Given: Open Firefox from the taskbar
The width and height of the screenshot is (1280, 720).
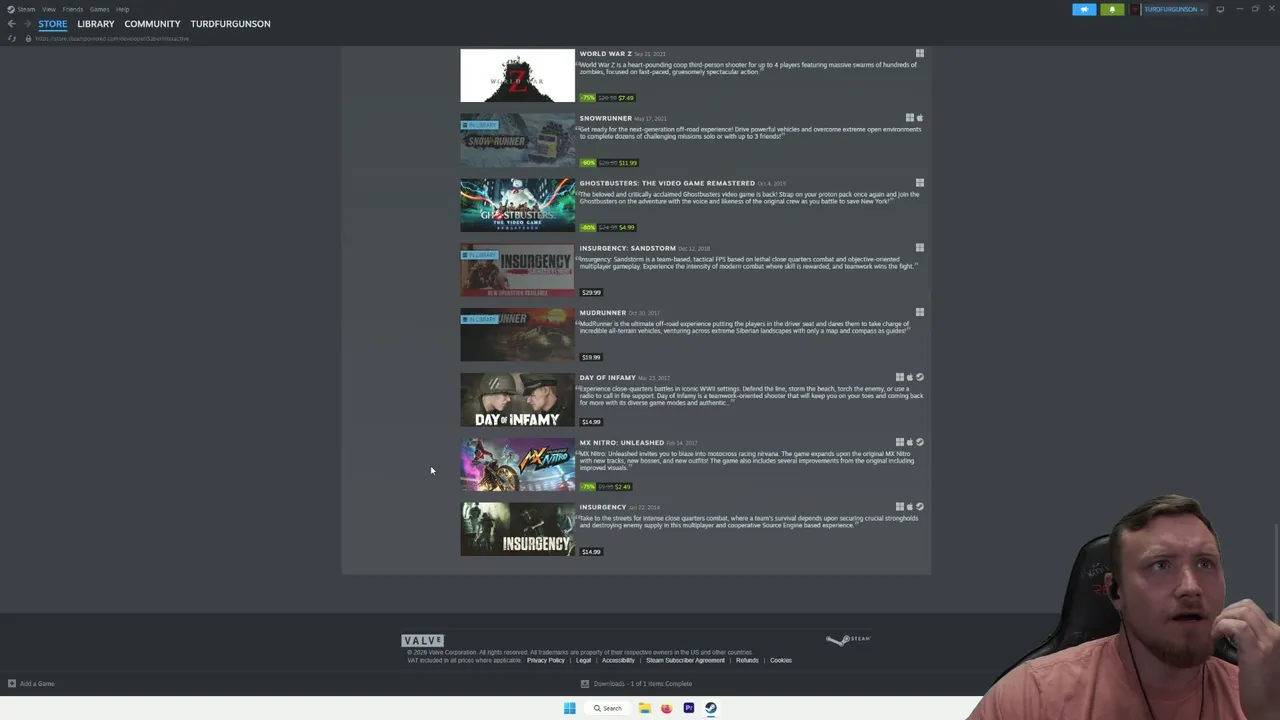Looking at the screenshot, I should [666, 708].
